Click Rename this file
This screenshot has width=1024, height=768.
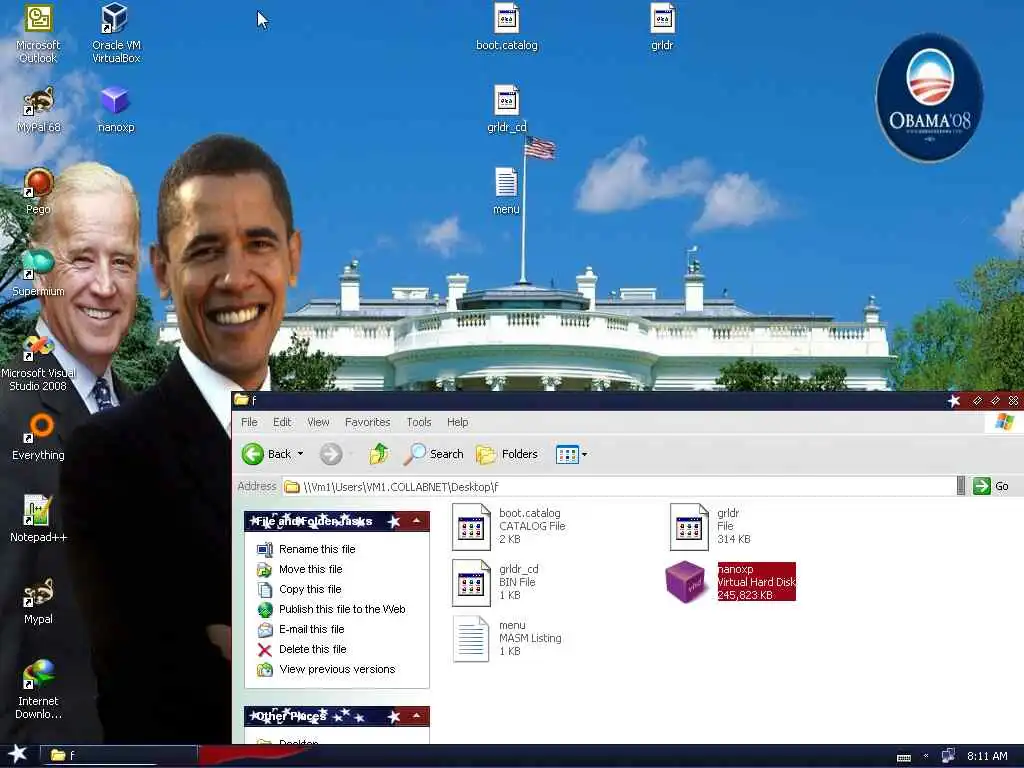click(x=317, y=549)
